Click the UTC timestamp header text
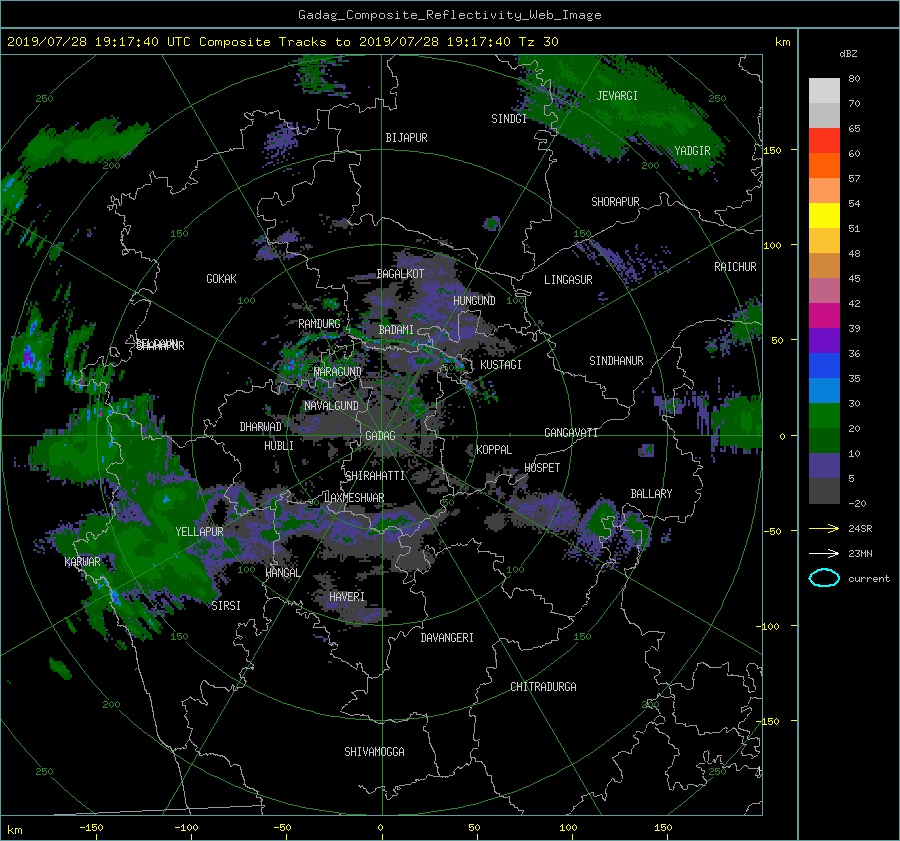This screenshot has height=841, width=900. [282, 42]
